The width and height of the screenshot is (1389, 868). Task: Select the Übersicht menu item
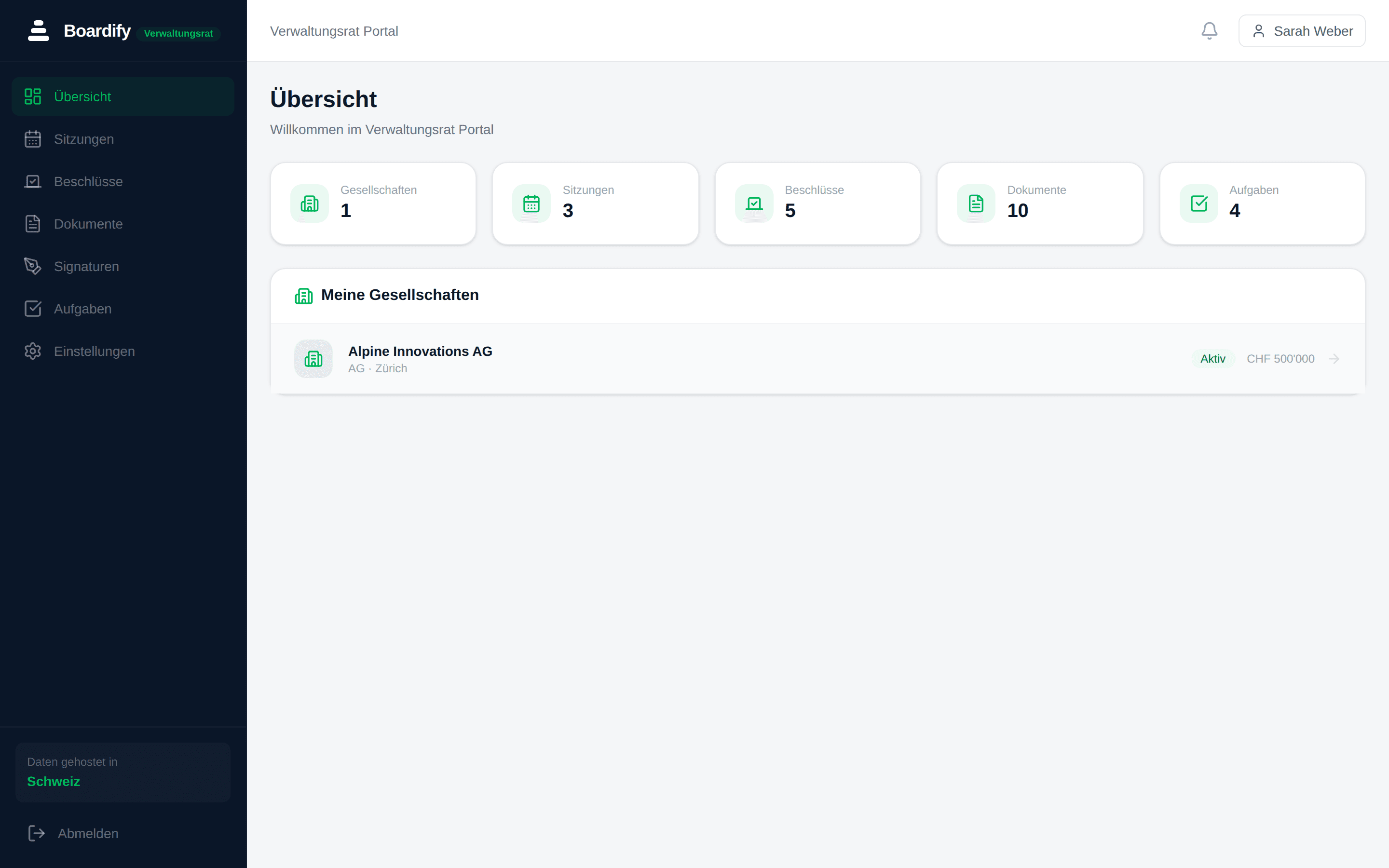(123, 96)
